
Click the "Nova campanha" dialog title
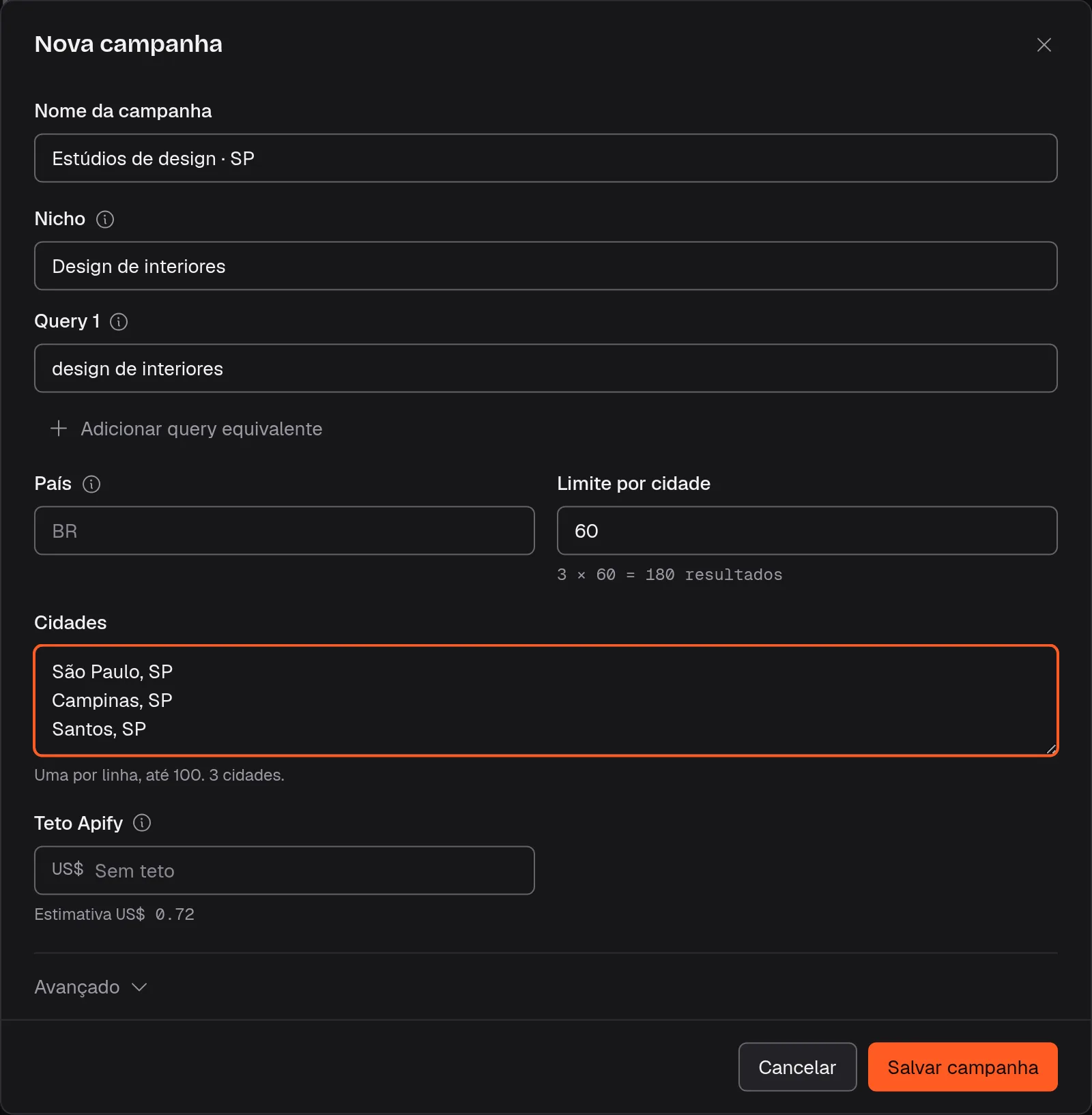128,44
